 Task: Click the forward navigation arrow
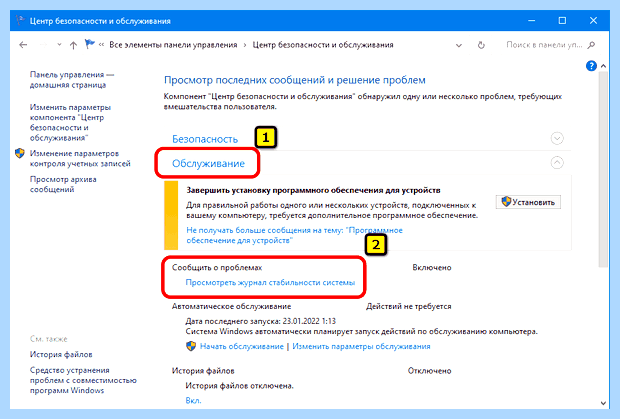pos(43,45)
